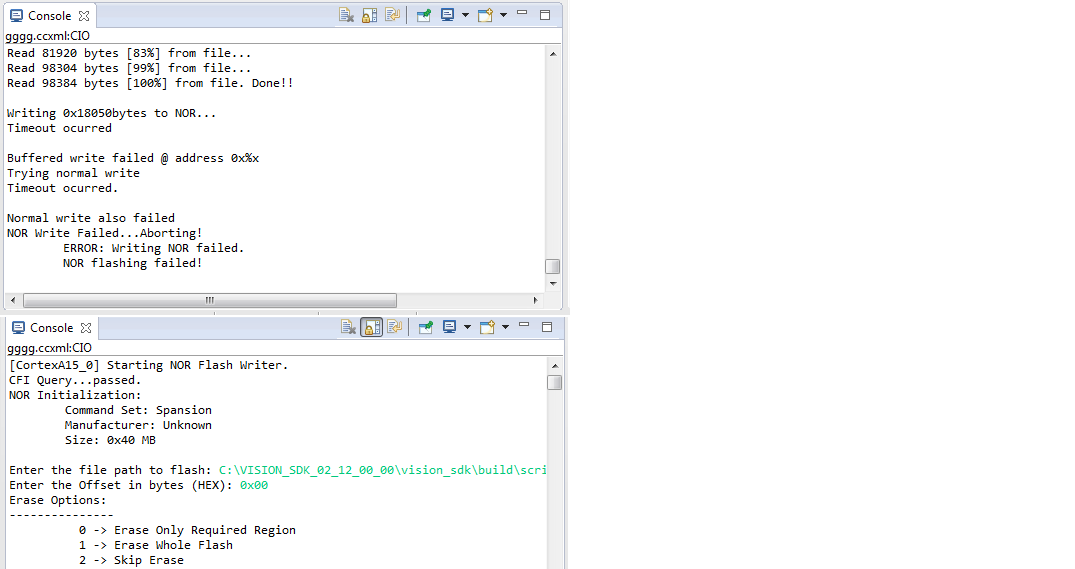
Task: Toggle Scroll Lock in top console
Action: pyautogui.click(x=370, y=15)
